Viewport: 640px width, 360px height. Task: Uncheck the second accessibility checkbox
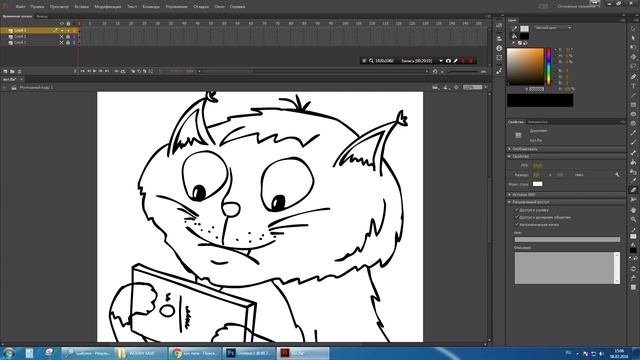(x=516, y=217)
